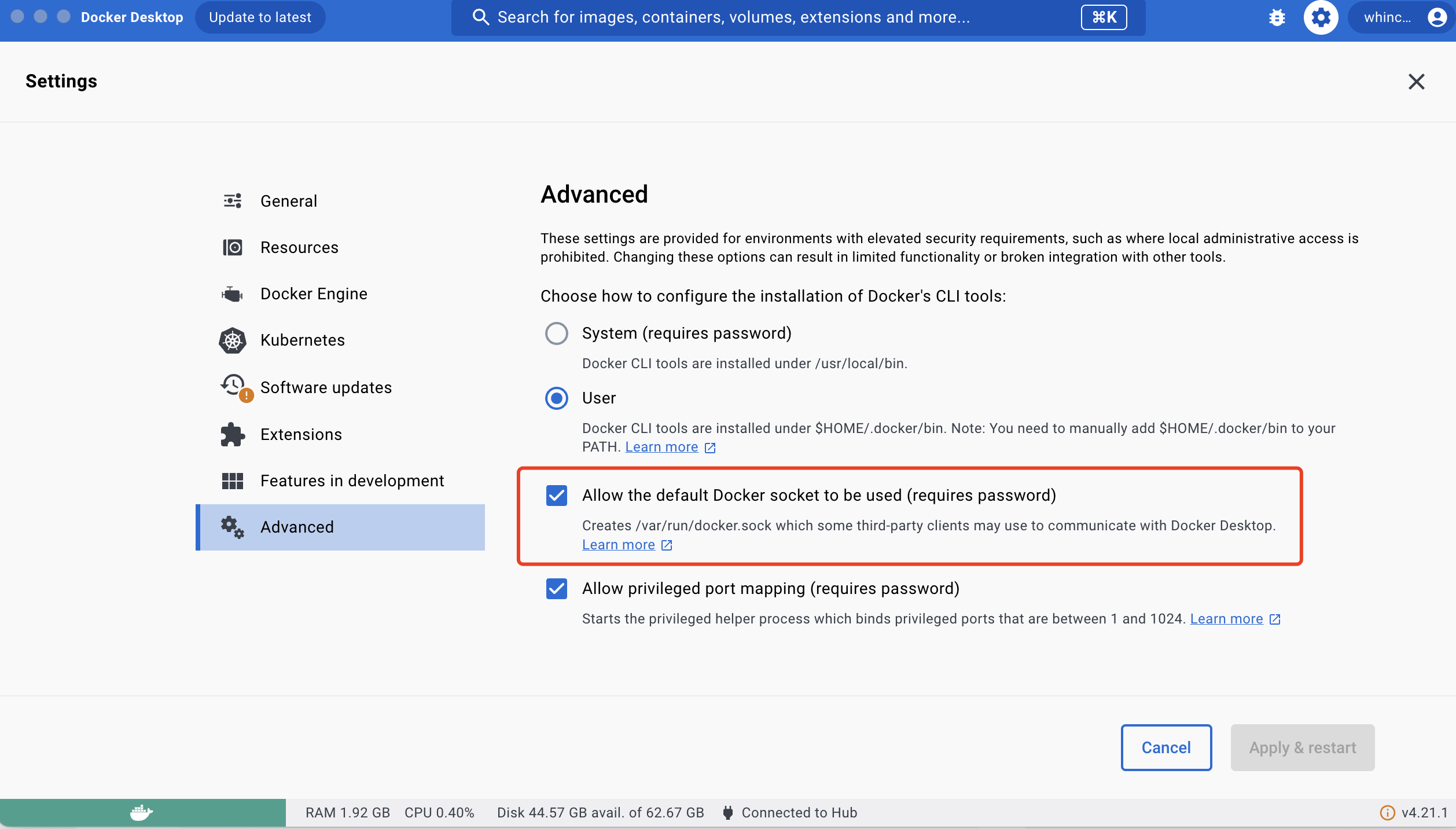Switch to Resources settings section

click(299, 247)
